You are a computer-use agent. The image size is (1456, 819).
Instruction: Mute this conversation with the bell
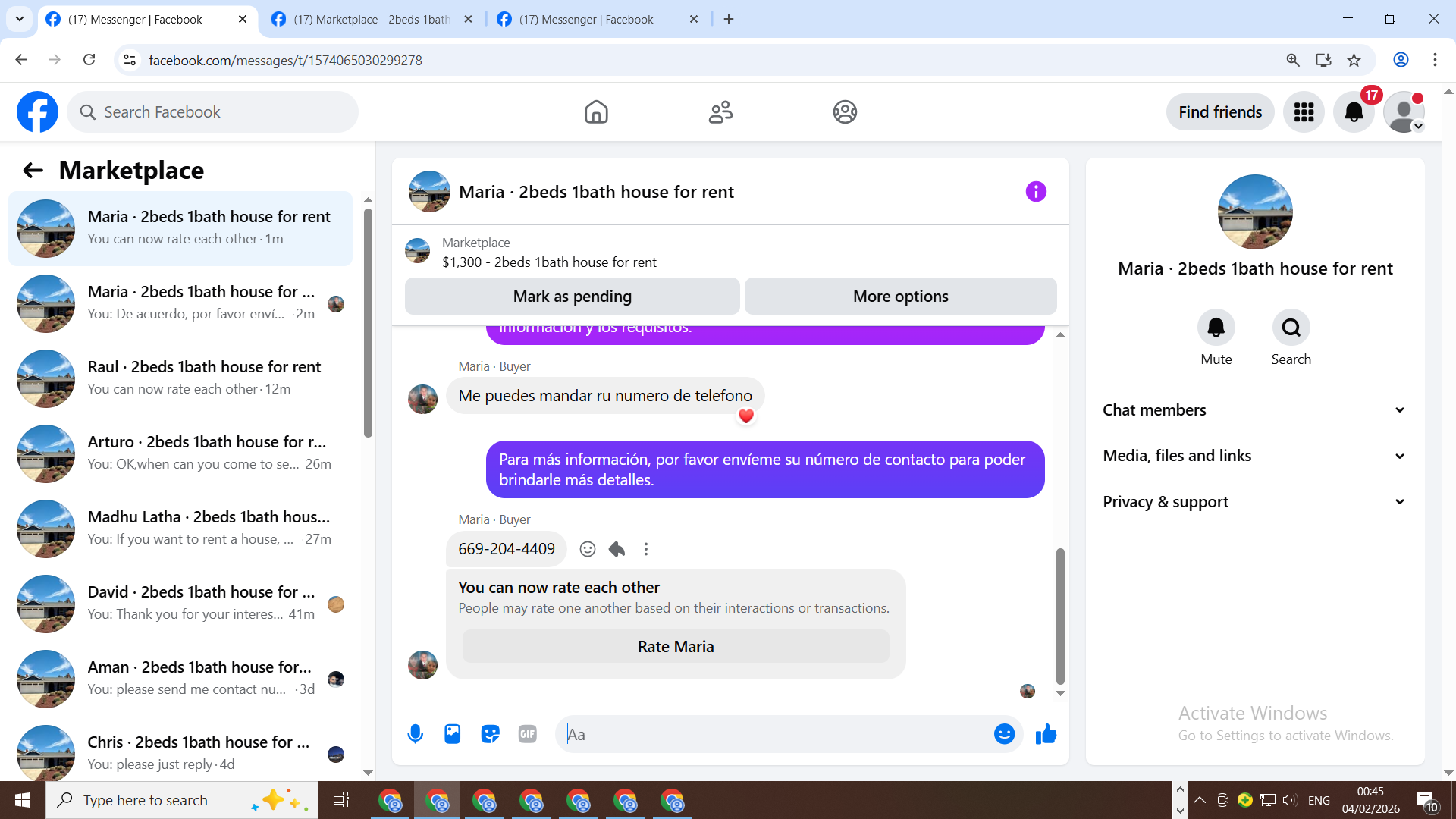(x=1216, y=328)
